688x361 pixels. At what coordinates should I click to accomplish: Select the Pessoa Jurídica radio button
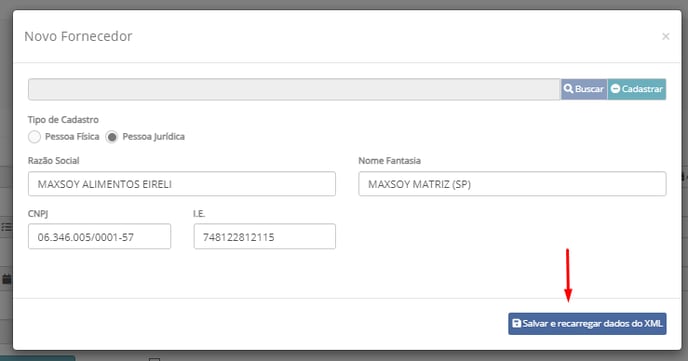pyautogui.click(x=112, y=137)
